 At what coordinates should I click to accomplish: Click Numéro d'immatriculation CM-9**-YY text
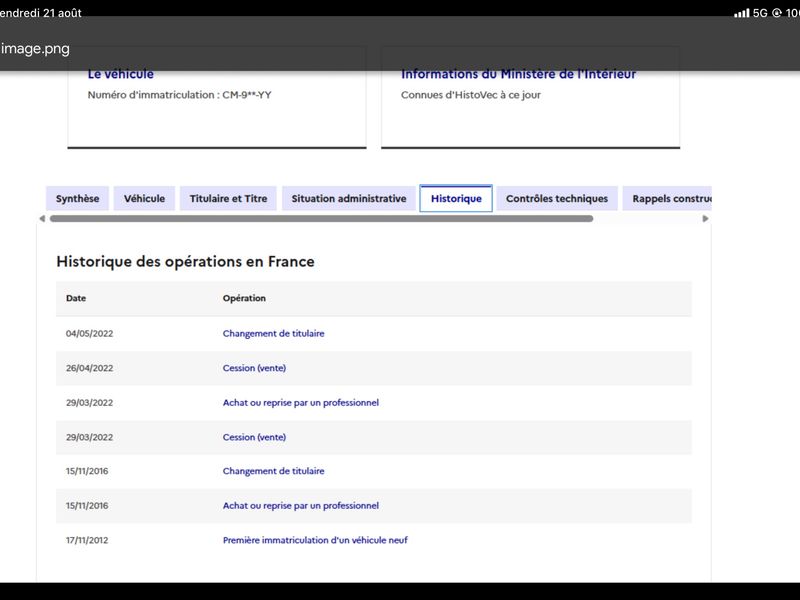tap(180, 95)
